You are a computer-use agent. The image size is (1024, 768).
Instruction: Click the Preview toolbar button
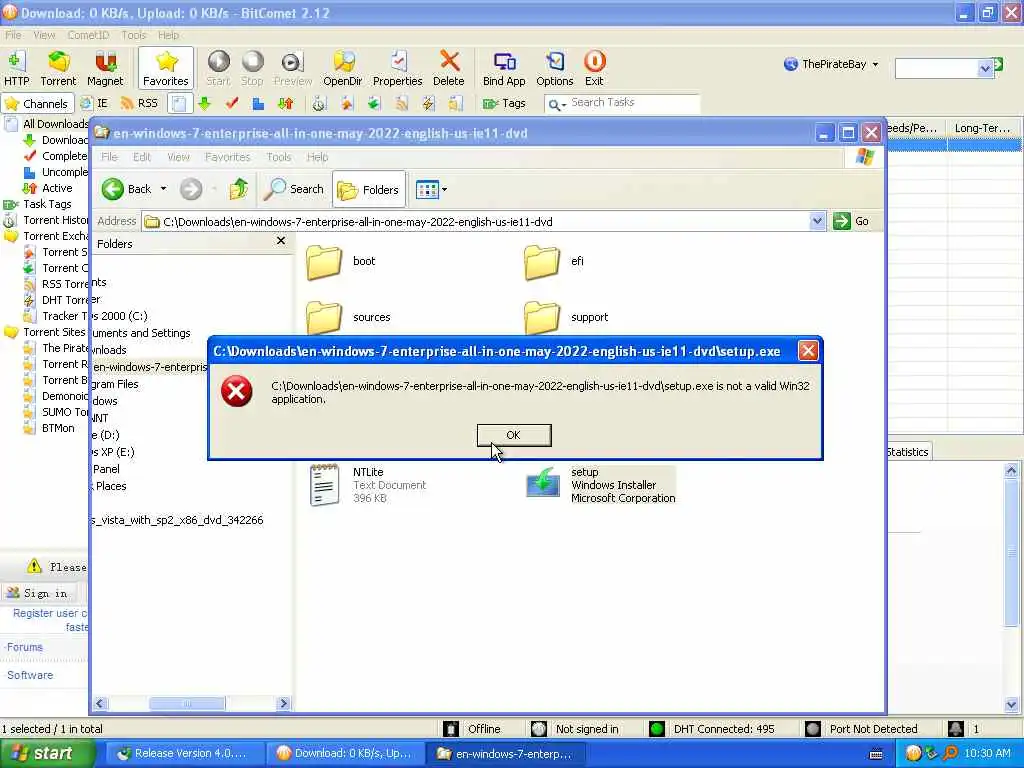(x=293, y=69)
